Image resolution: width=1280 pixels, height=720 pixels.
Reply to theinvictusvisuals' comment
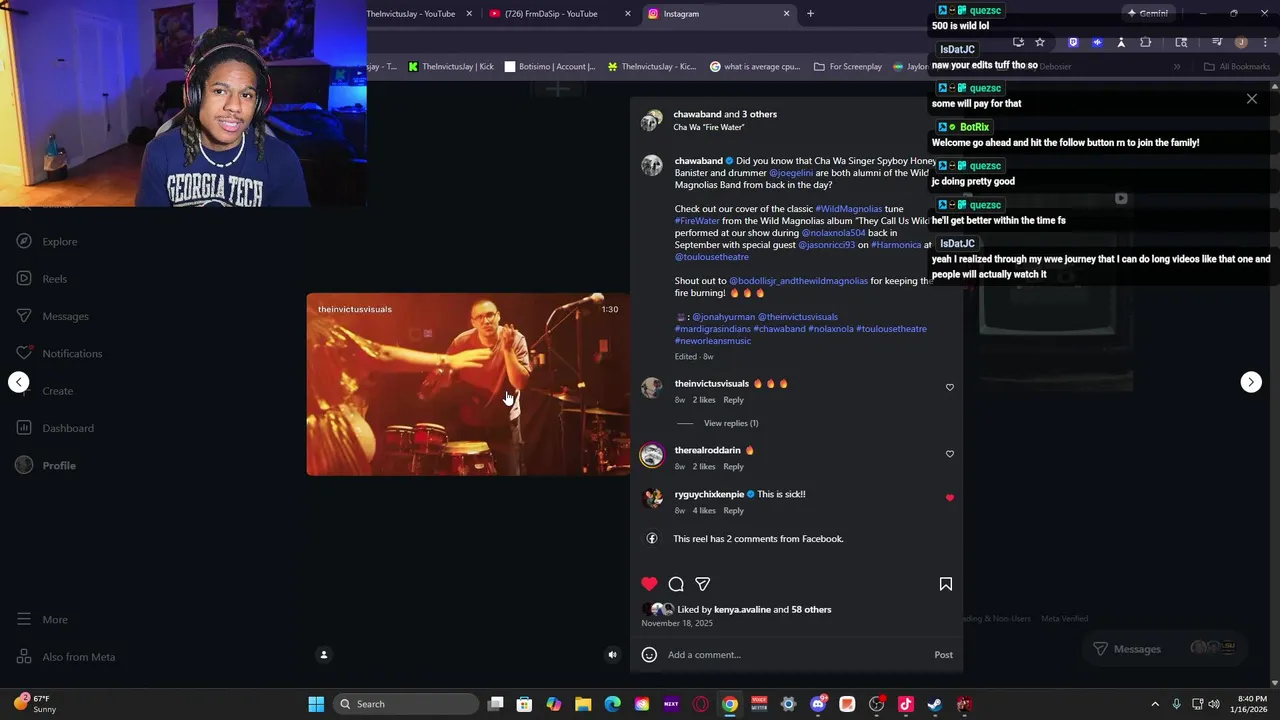733,400
